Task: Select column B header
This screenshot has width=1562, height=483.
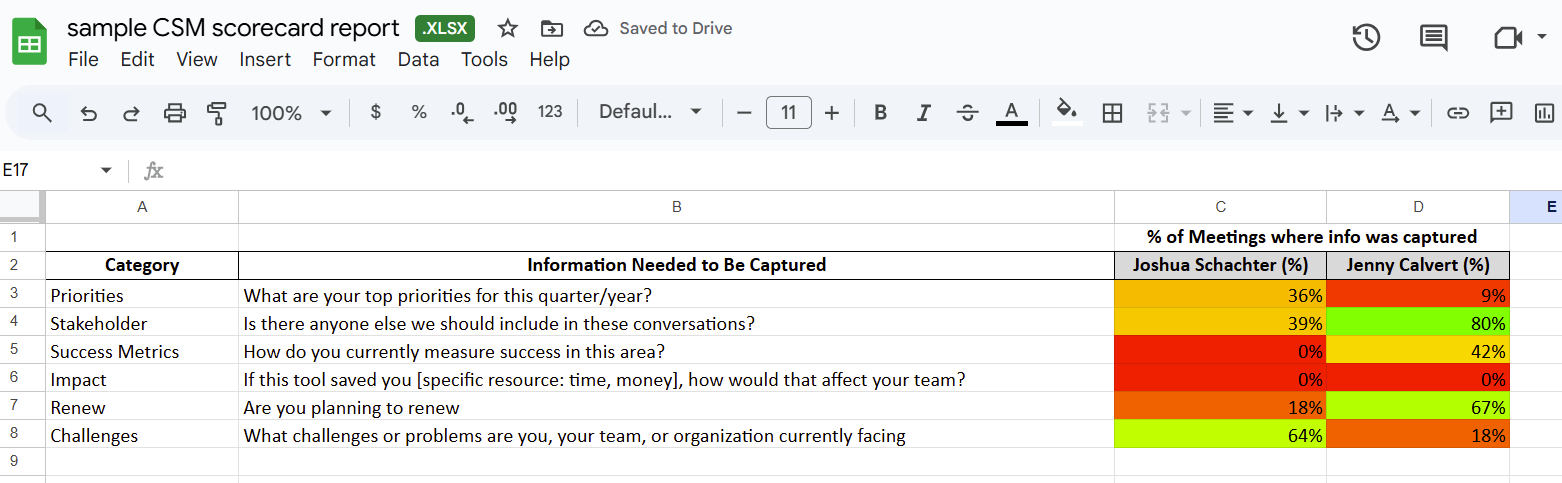Action: click(x=676, y=207)
